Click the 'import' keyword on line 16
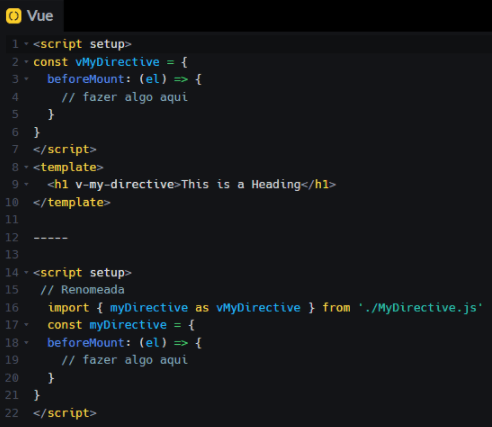The image size is (492, 427). pos(69,308)
